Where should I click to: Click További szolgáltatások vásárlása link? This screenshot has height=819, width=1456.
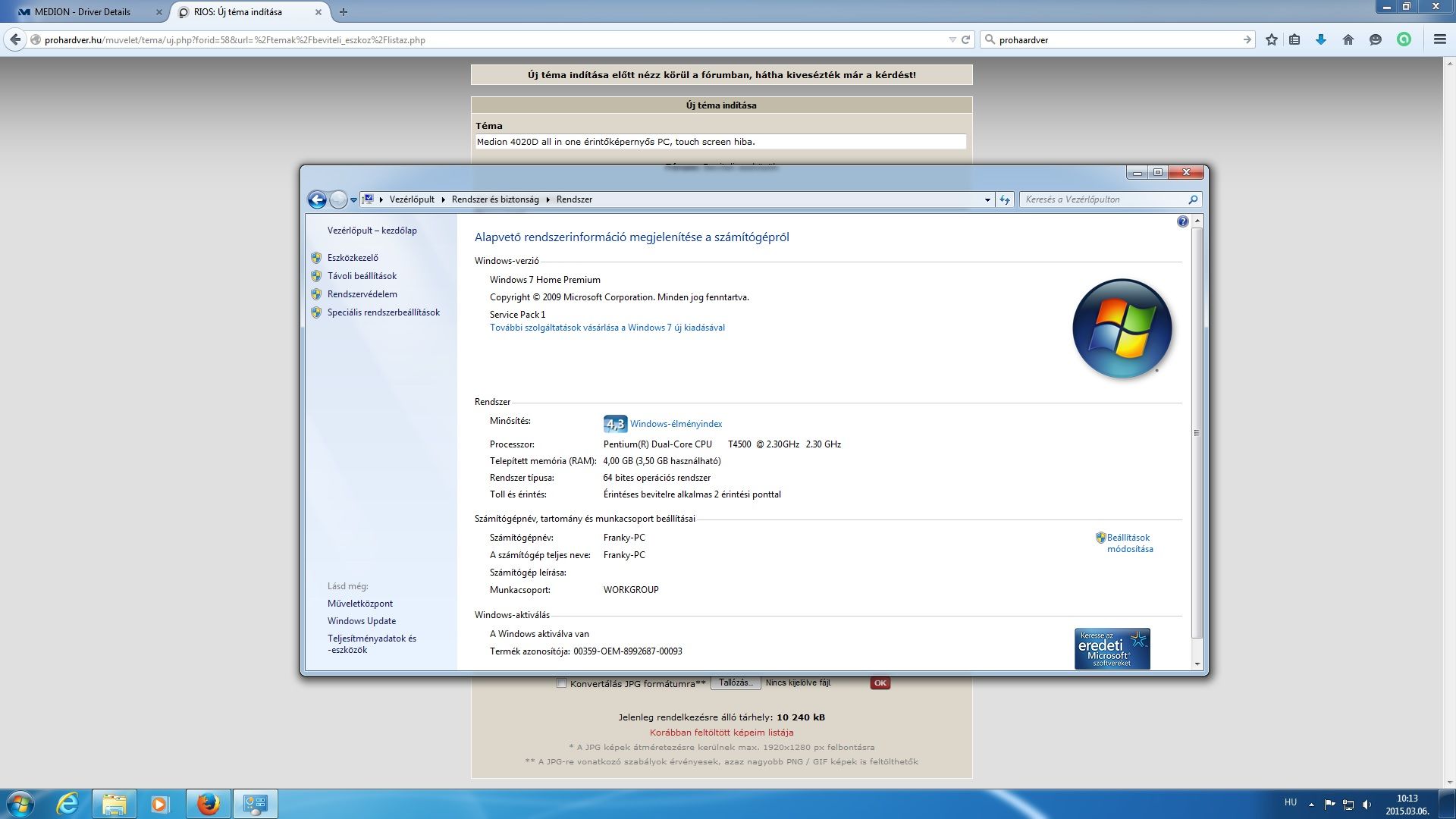(x=607, y=328)
